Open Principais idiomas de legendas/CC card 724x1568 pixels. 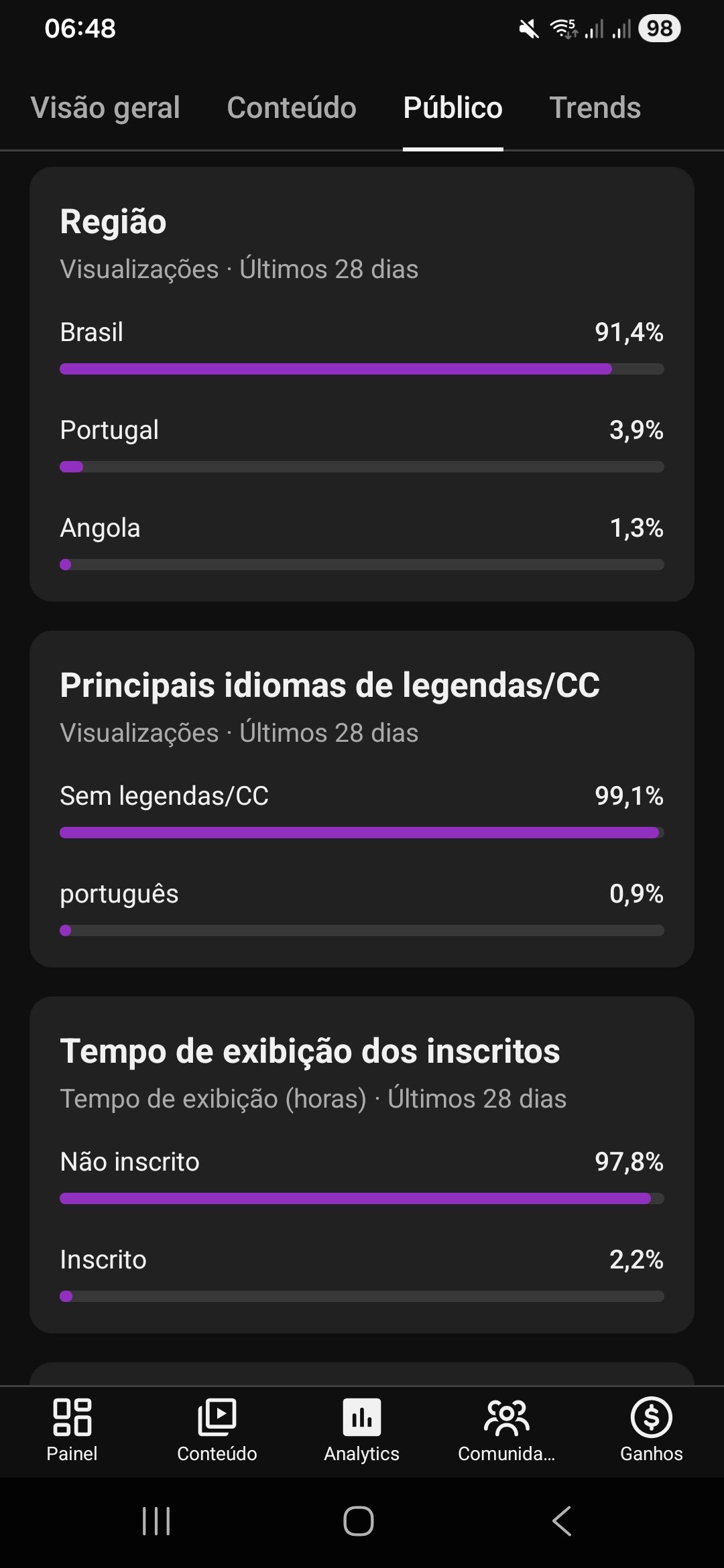coord(330,685)
